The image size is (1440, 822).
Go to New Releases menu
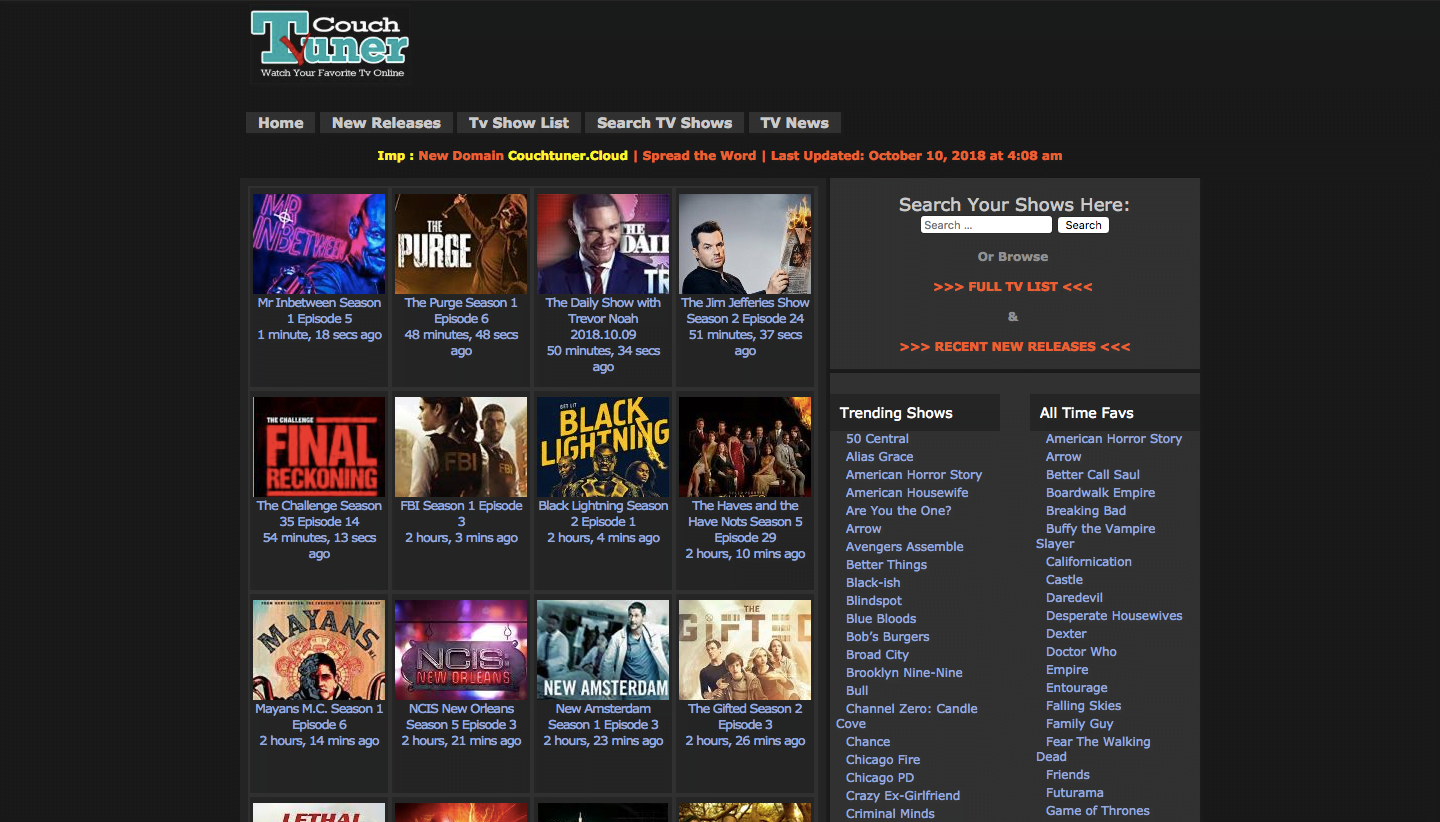coord(386,123)
